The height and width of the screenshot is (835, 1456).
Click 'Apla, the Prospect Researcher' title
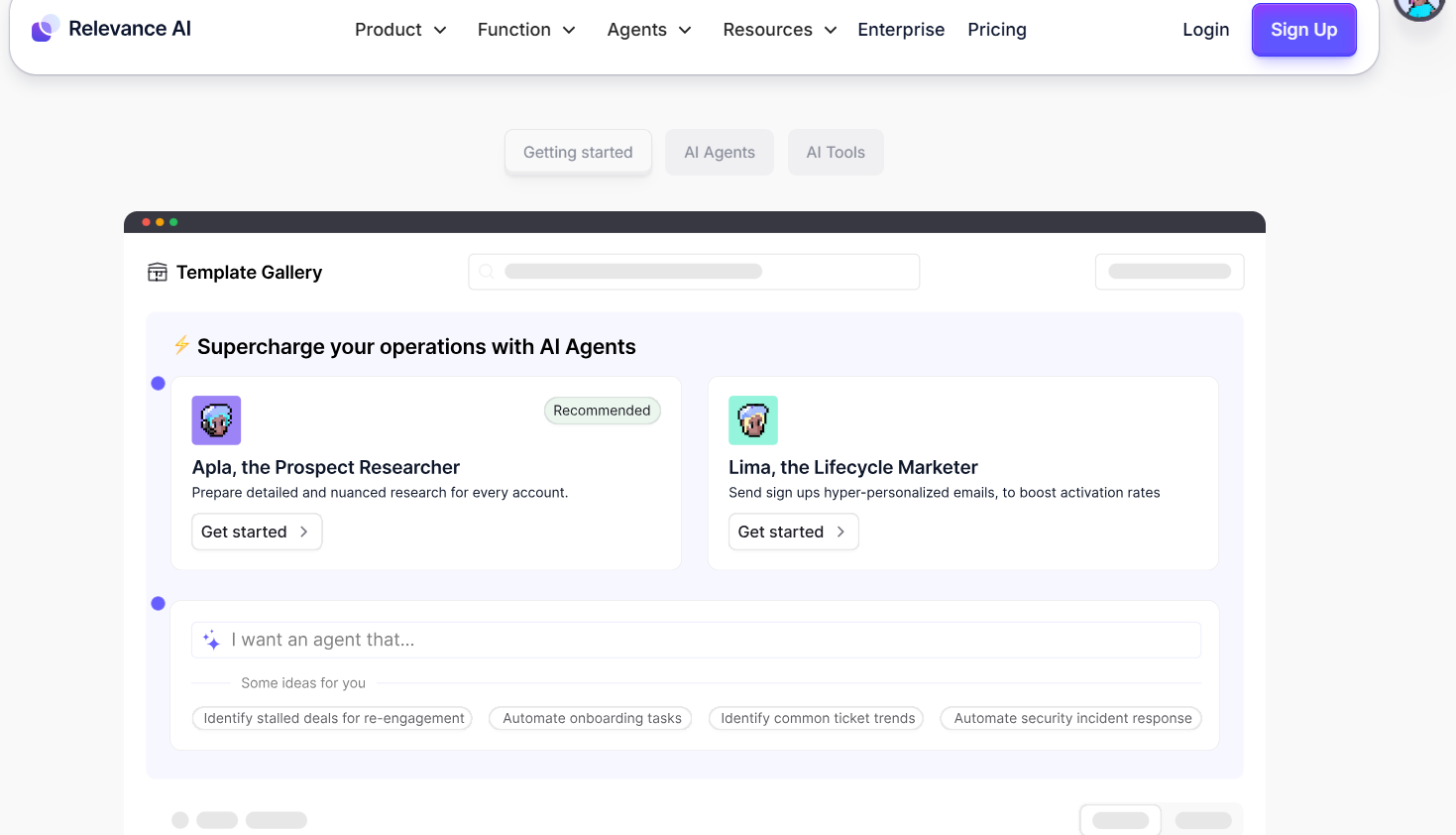326,467
